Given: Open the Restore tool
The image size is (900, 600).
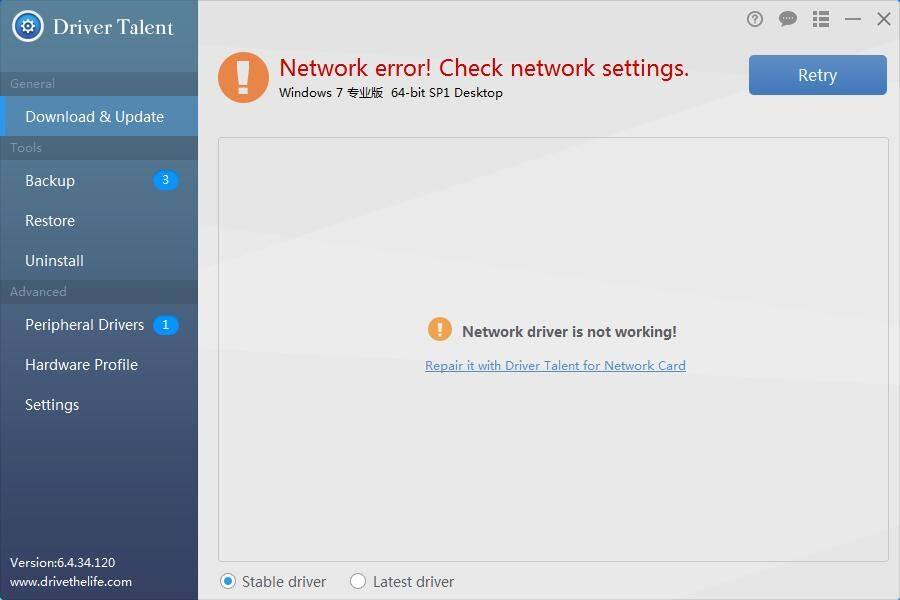Looking at the screenshot, I should tap(99, 220).
